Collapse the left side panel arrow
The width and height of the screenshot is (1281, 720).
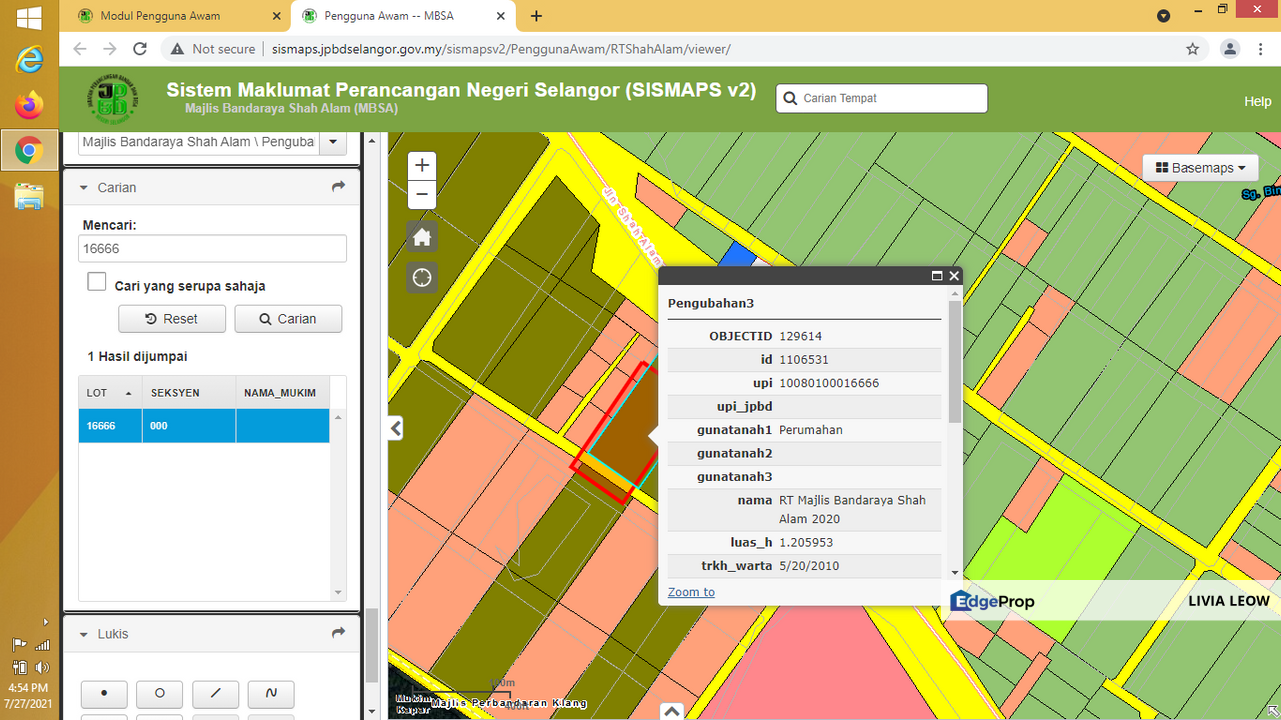[x=396, y=428]
